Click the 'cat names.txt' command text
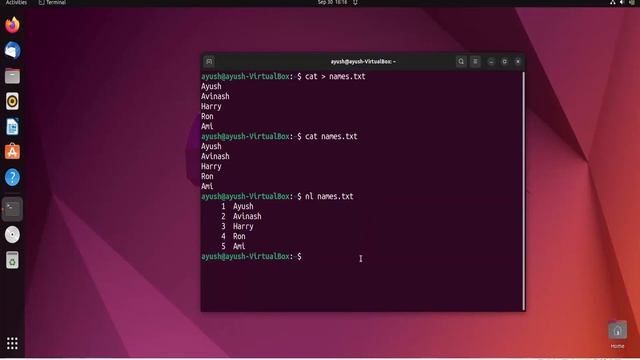Screen dimensions: 640x360 pyautogui.click(x=331, y=136)
